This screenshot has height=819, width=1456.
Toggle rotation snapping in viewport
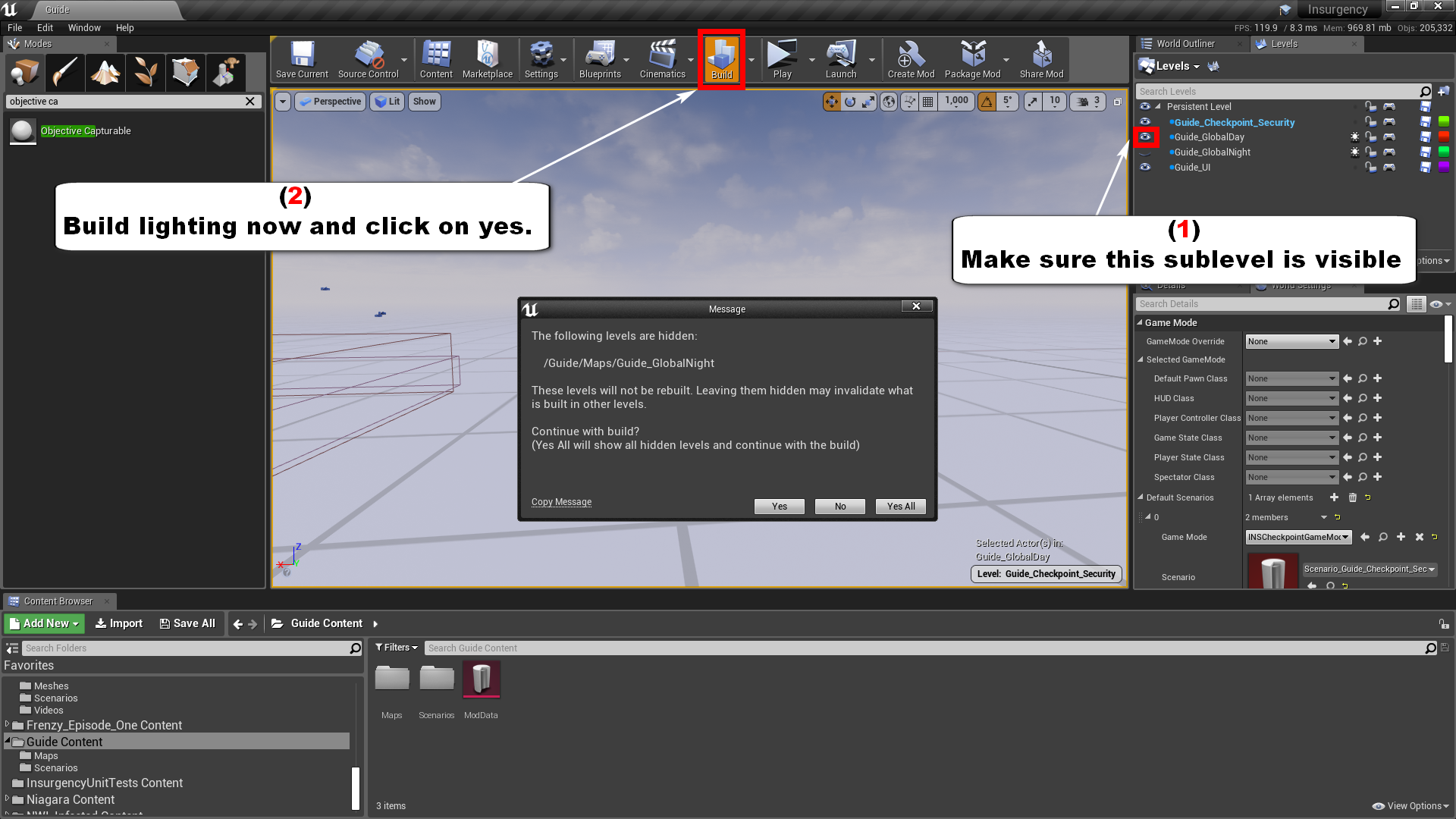987,102
